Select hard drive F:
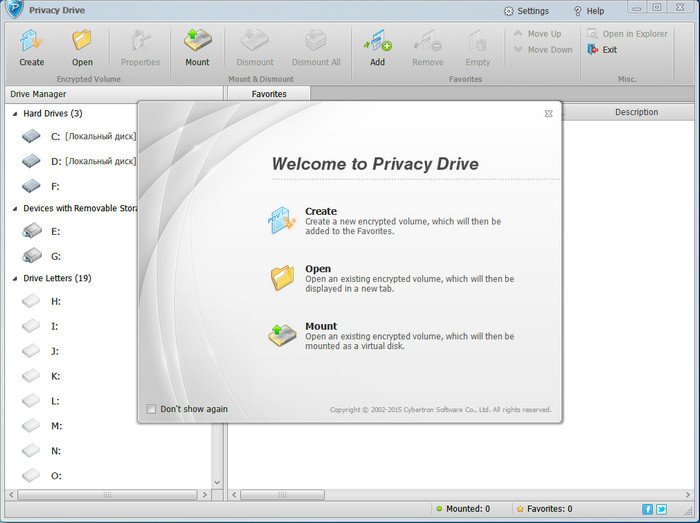Screen dimensions: 700x523 pyautogui.click(x=41, y=186)
